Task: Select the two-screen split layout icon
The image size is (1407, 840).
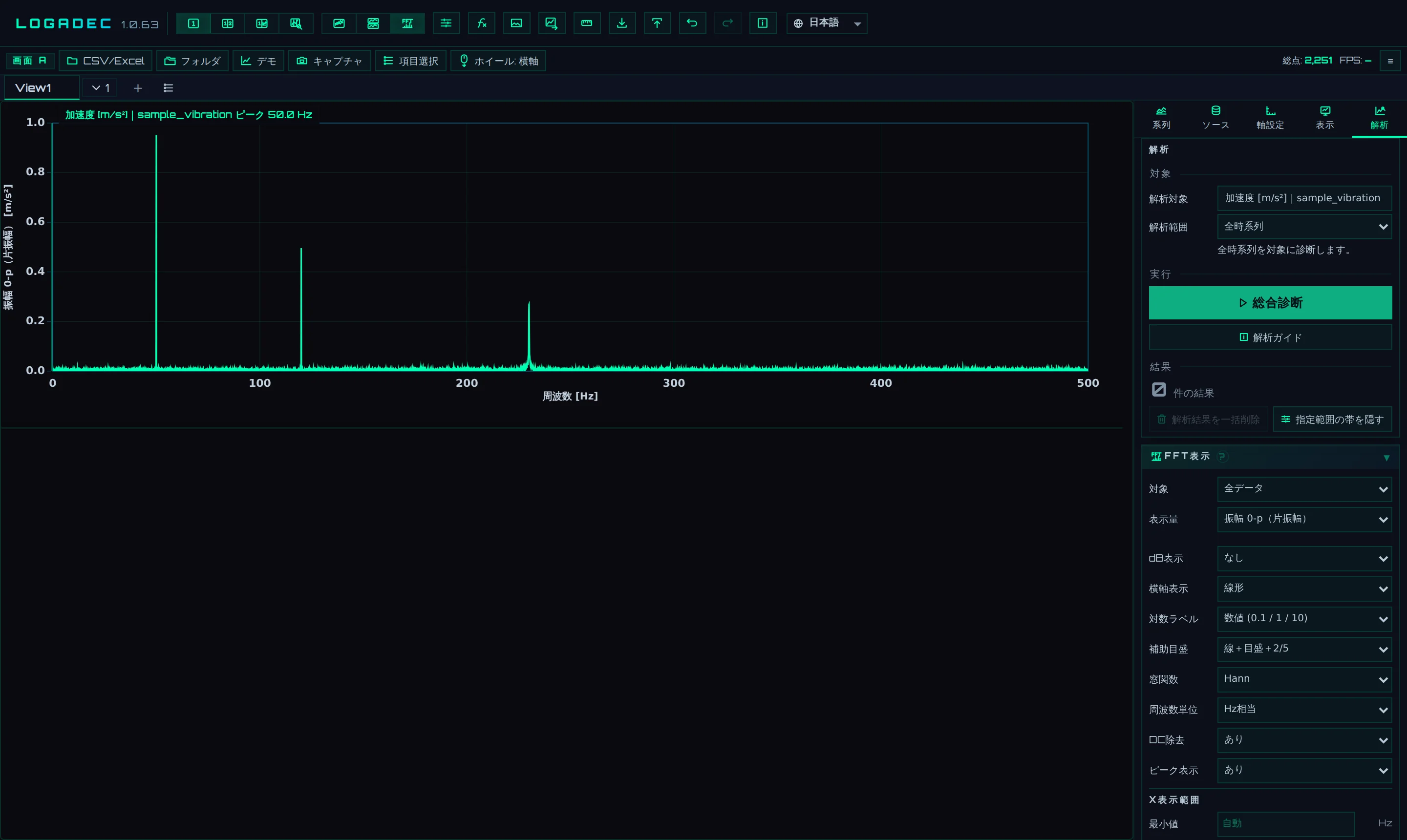Action: tap(227, 23)
